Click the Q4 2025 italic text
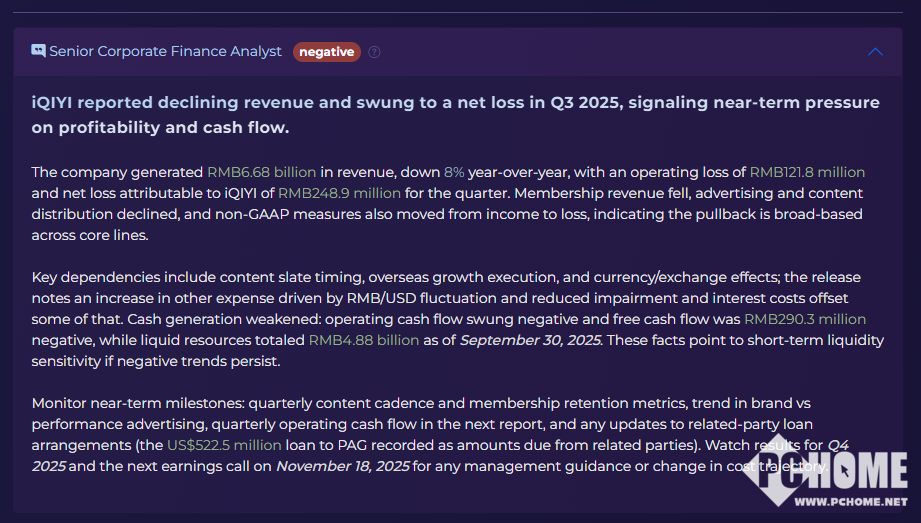 (x=52, y=466)
